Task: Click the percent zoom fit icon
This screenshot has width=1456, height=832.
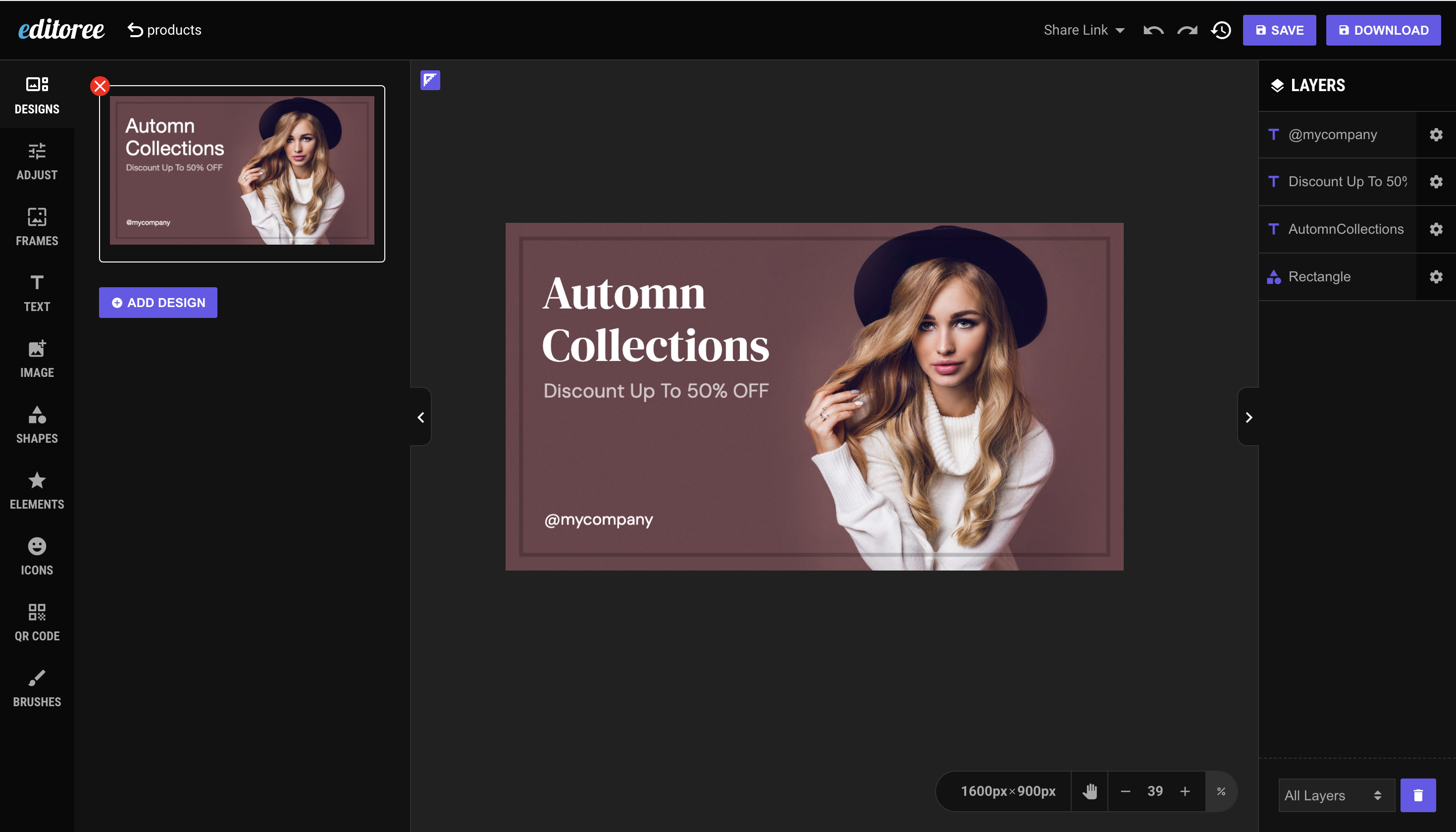Action: pyautogui.click(x=1221, y=791)
